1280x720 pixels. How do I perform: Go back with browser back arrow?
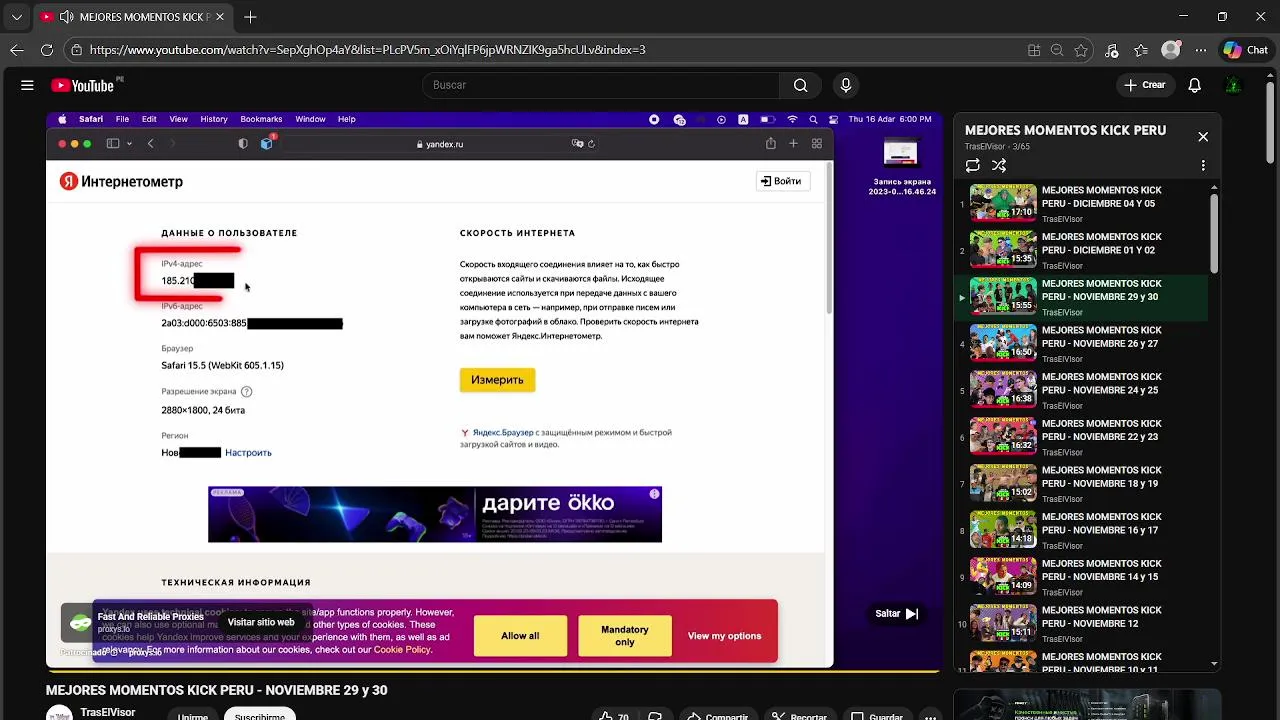click(17, 50)
